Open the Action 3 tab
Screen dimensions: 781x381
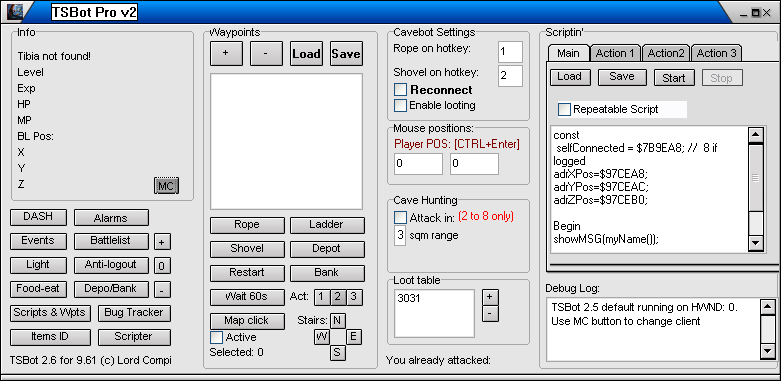click(716, 53)
